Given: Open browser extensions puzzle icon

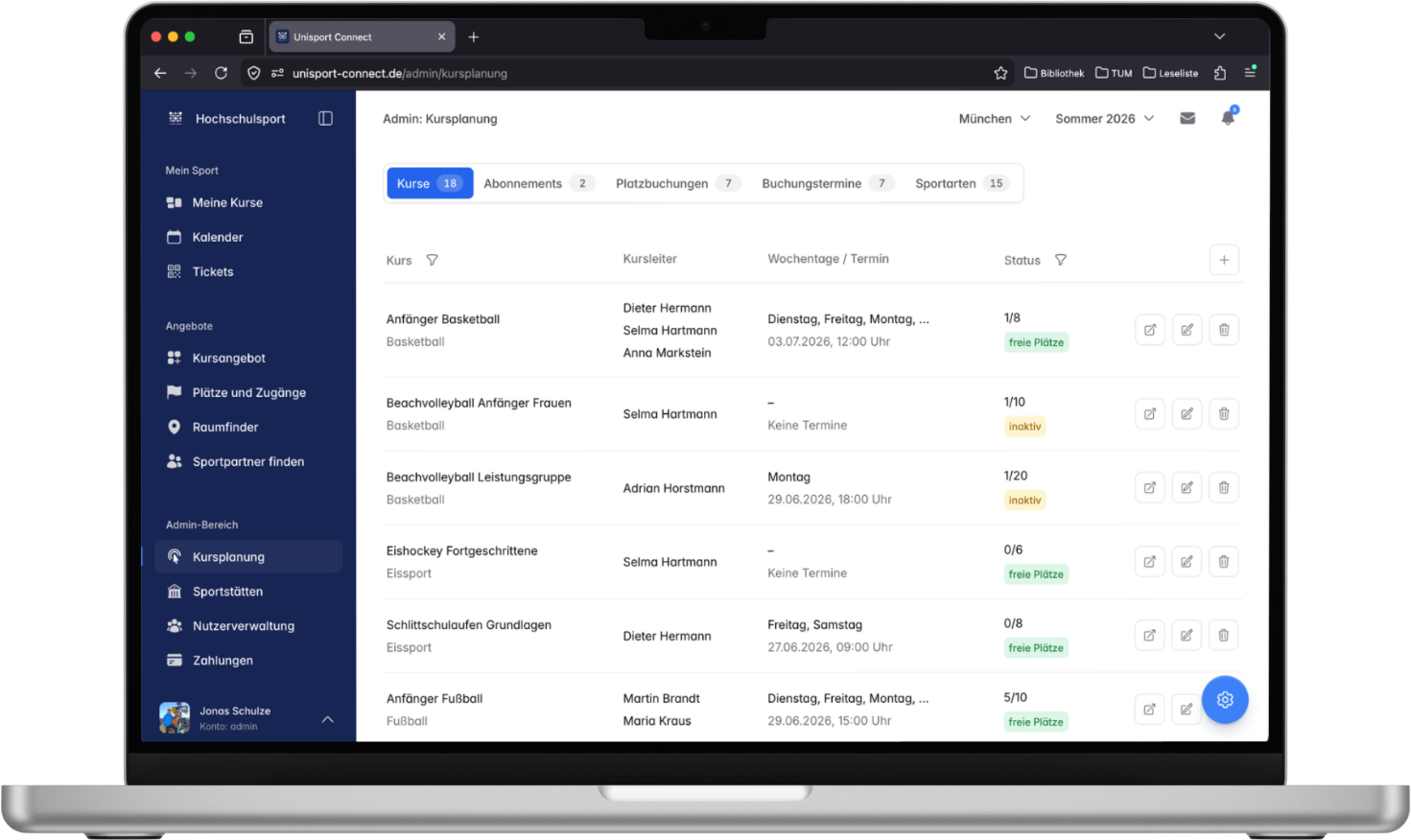Looking at the screenshot, I should tap(1220, 73).
